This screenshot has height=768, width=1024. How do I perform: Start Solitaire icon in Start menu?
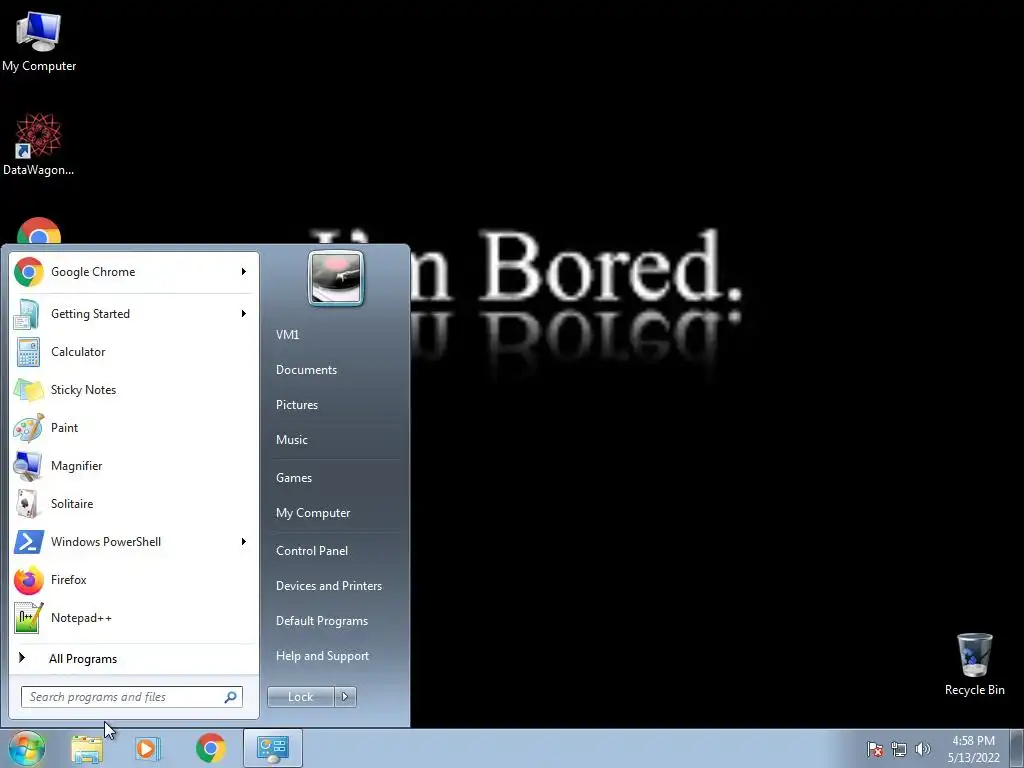28,504
